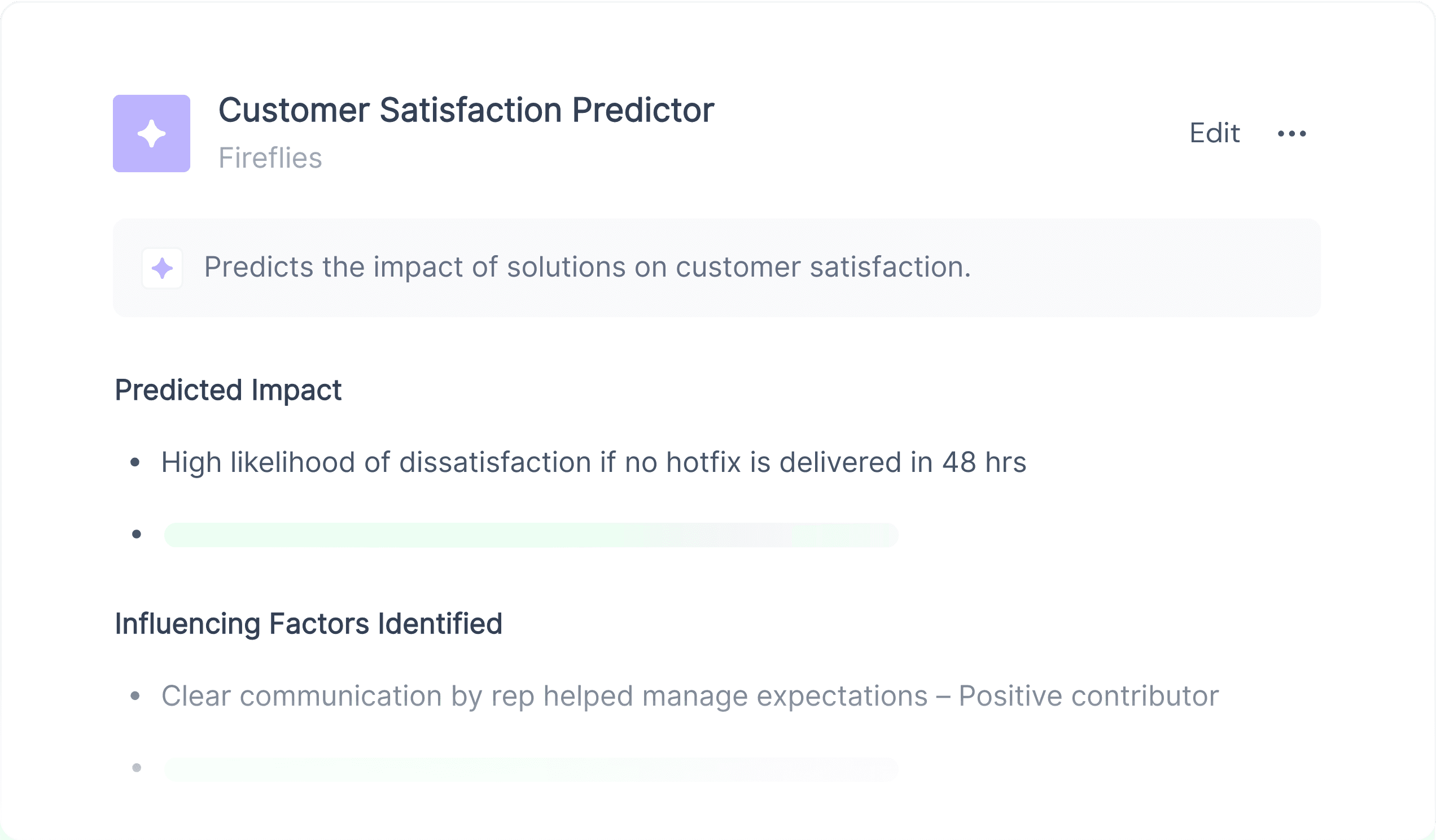The width and height of the screenshot is (1436, 840).
Task: Open the three-dot more options menu
Action: tap(1292, 134)
